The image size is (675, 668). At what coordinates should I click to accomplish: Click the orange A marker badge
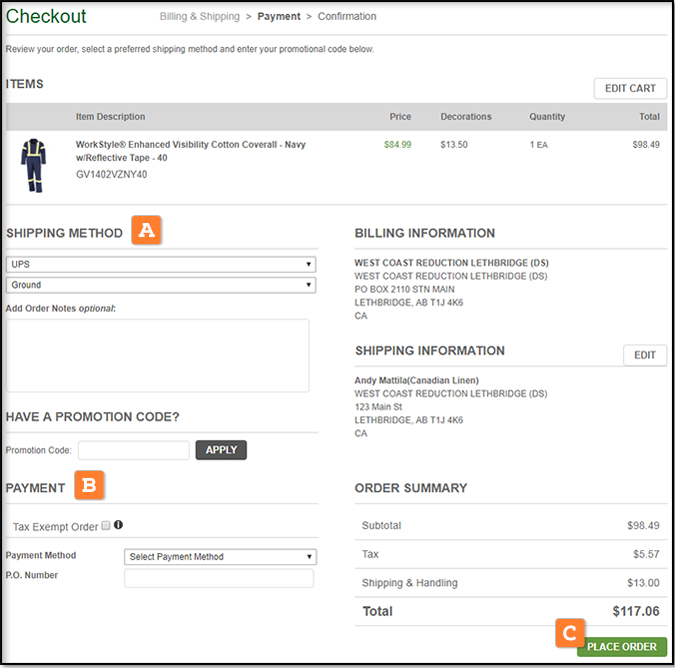pos(146,231)
